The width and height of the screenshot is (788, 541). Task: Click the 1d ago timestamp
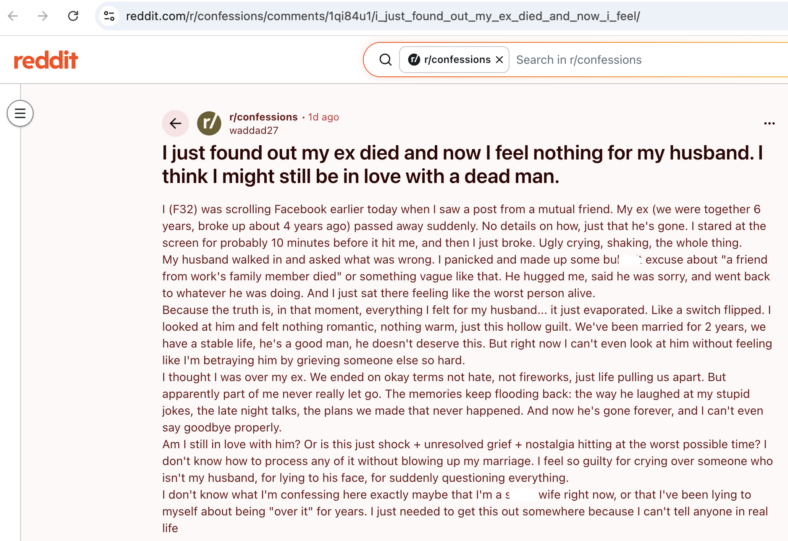[324, 117]
